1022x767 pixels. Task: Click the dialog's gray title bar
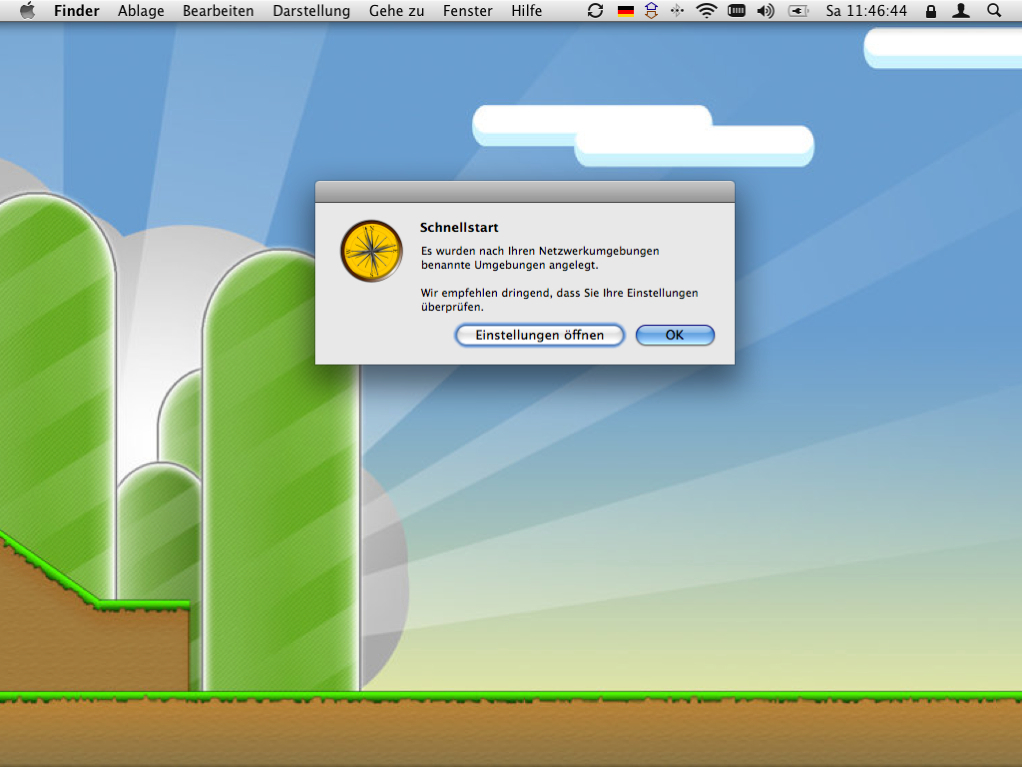pos(525,192)
